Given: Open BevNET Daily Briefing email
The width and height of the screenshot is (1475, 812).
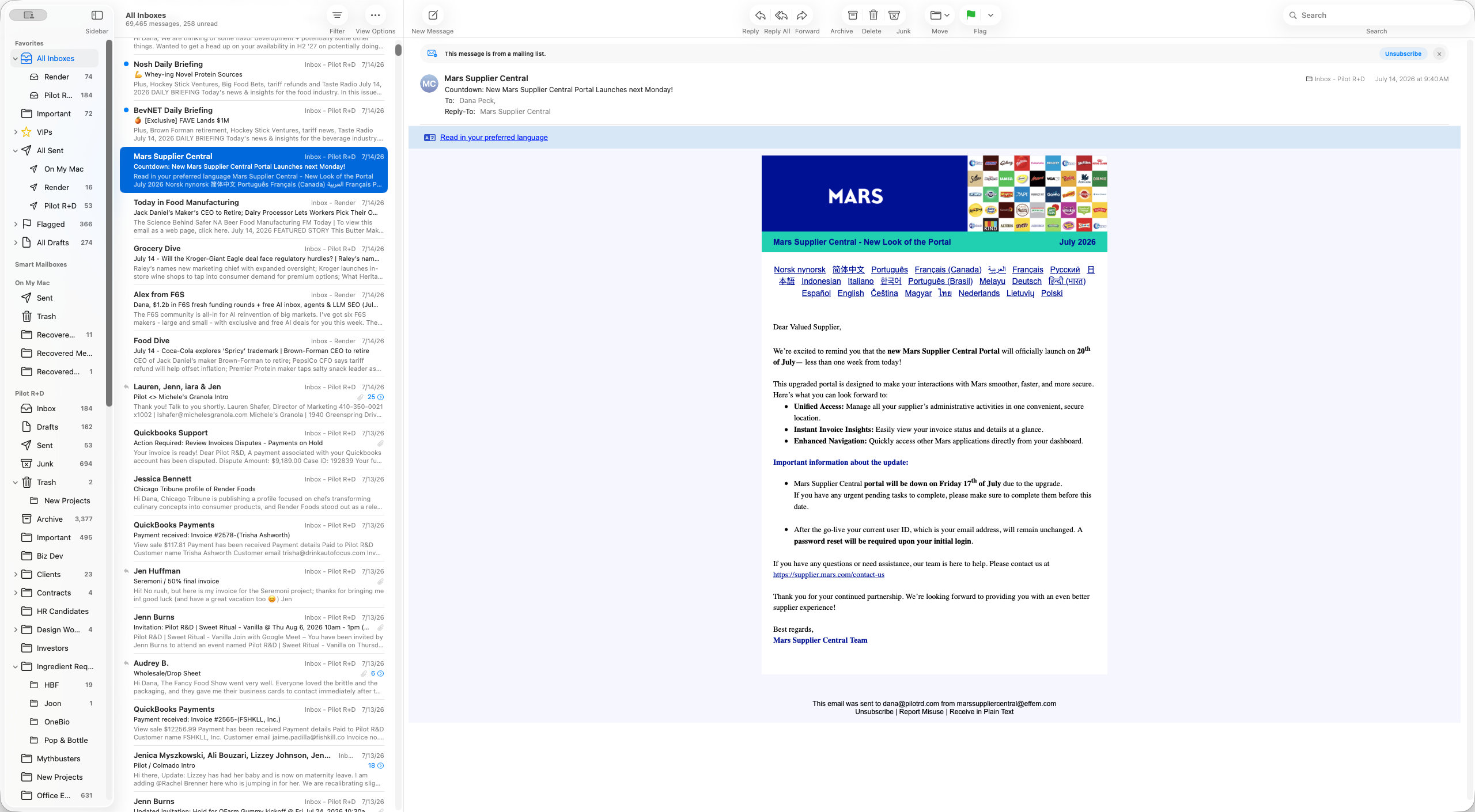Looking at the screenshot, I should coord(254,124).
